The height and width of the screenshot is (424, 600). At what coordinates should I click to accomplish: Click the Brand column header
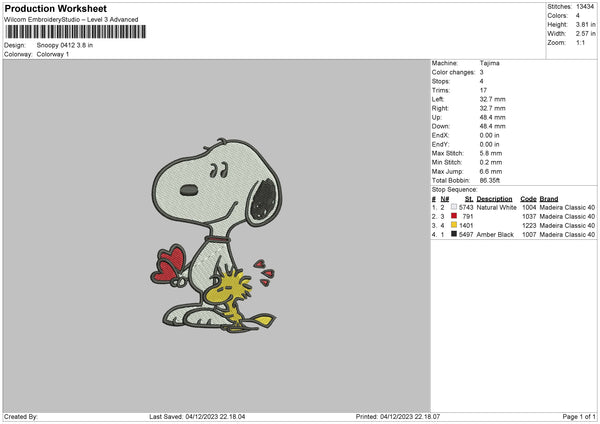[550, 199]
